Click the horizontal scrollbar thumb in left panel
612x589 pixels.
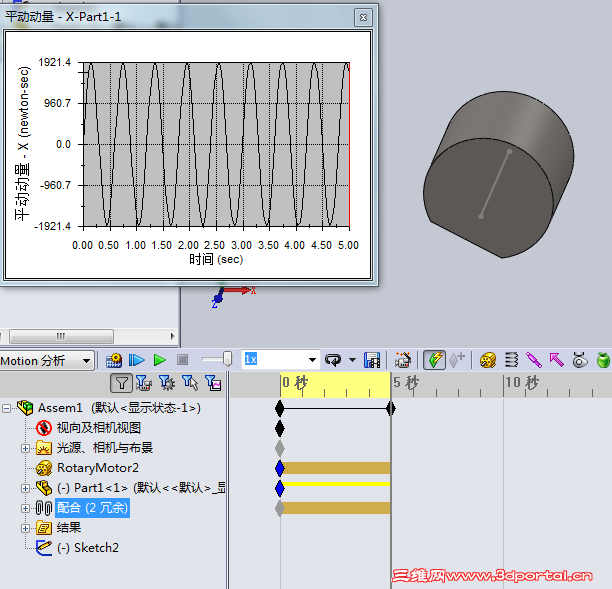tap(61, 336)
